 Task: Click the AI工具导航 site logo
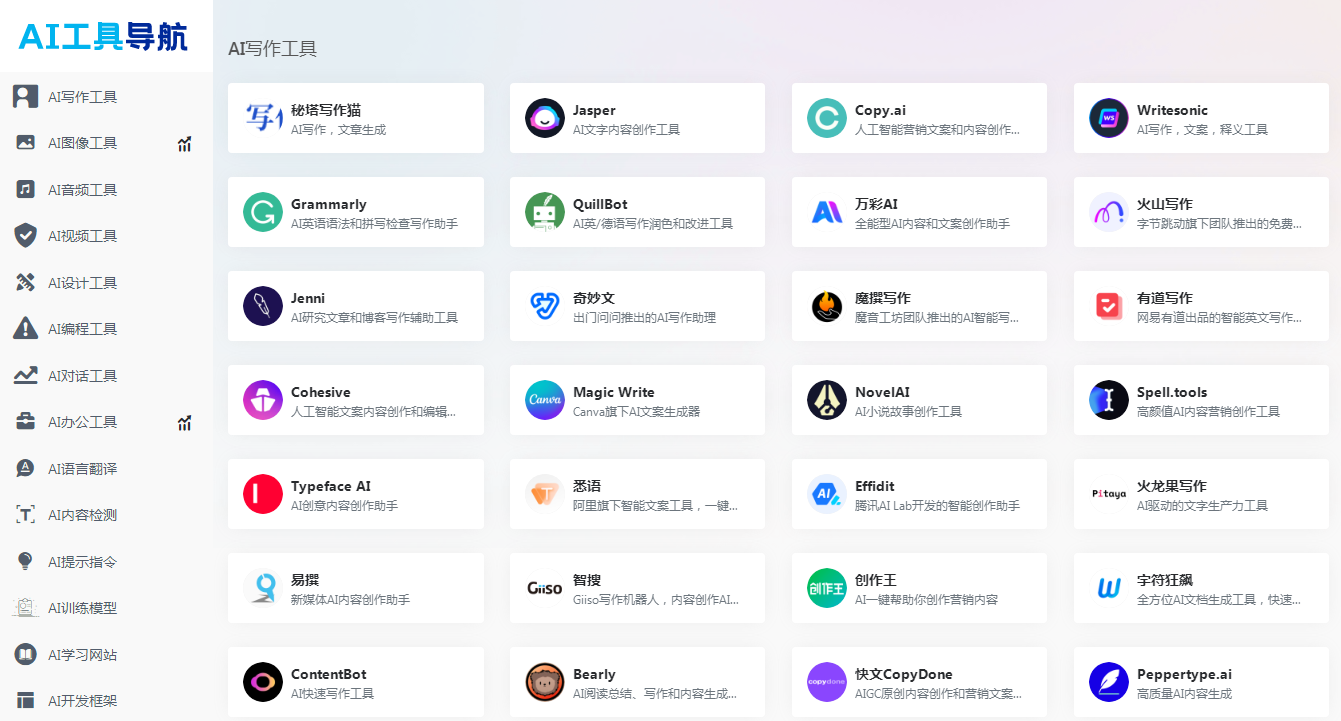(x=104, y=37)
